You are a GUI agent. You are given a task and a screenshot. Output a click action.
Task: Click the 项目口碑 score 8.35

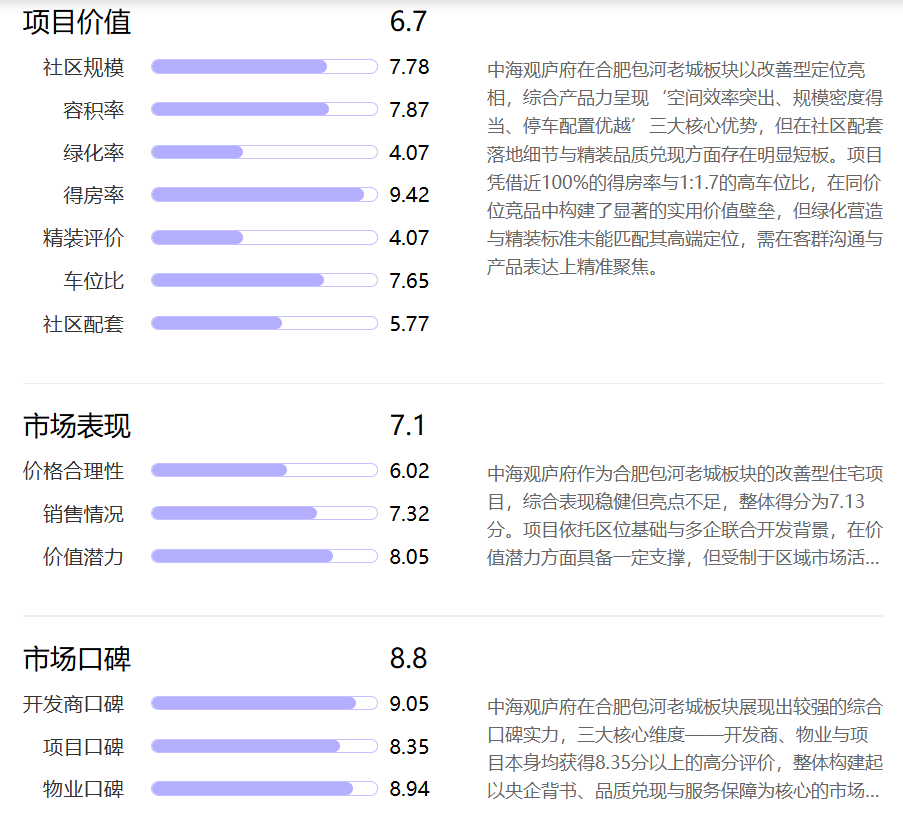point(409,746)
